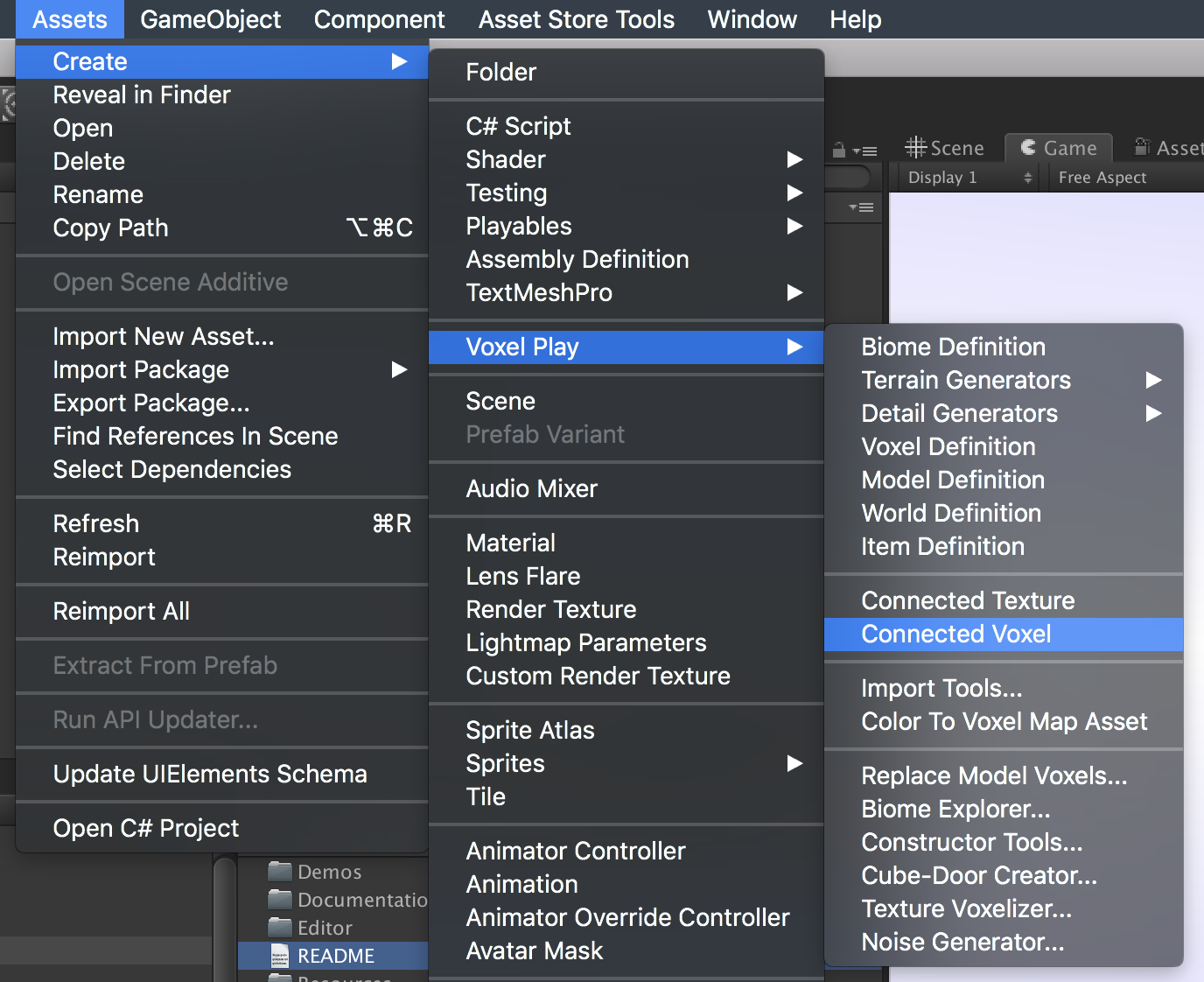
Task: Expand the TextMeshPro submenu
Action: click(626, 292)
